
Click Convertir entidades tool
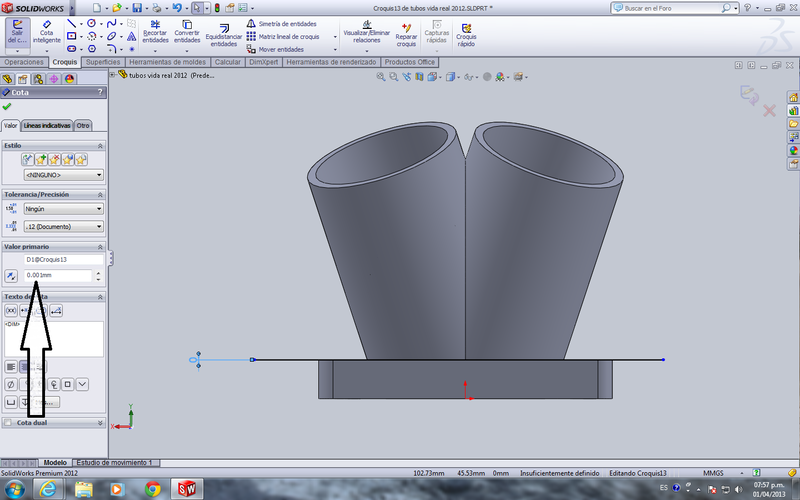(187, 32)
